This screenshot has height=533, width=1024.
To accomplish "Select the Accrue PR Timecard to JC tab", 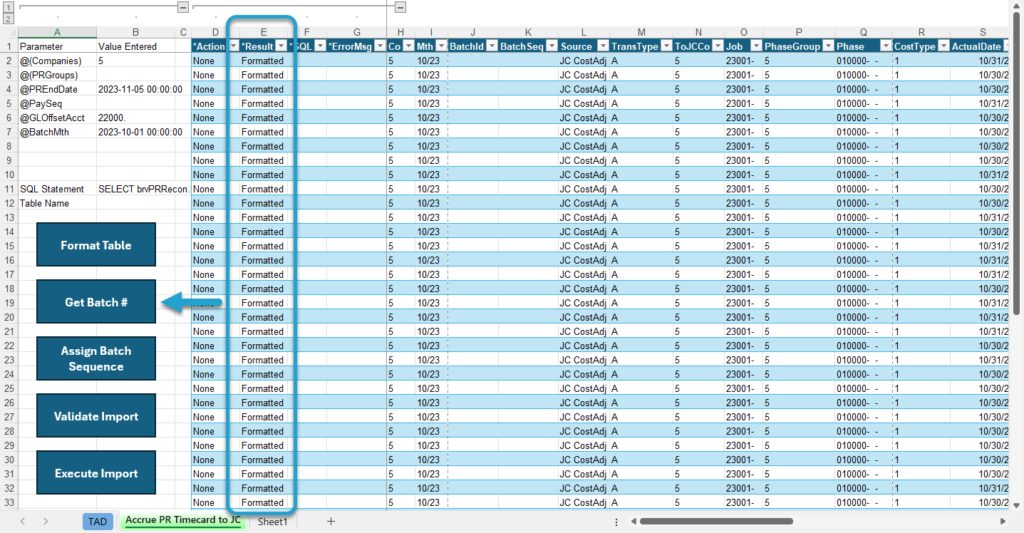I will [183, 521].
